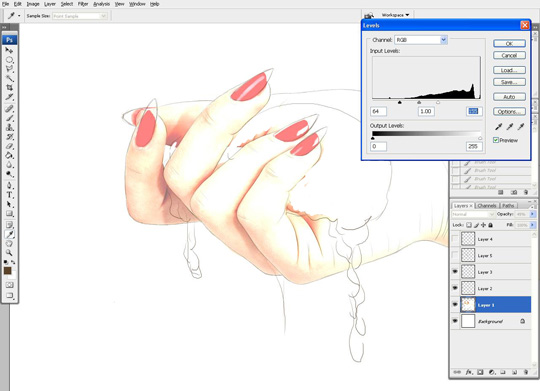This screenshot has height=391, width=540.
Task: Click the add layer mask icon
Action: coord(480,372)
